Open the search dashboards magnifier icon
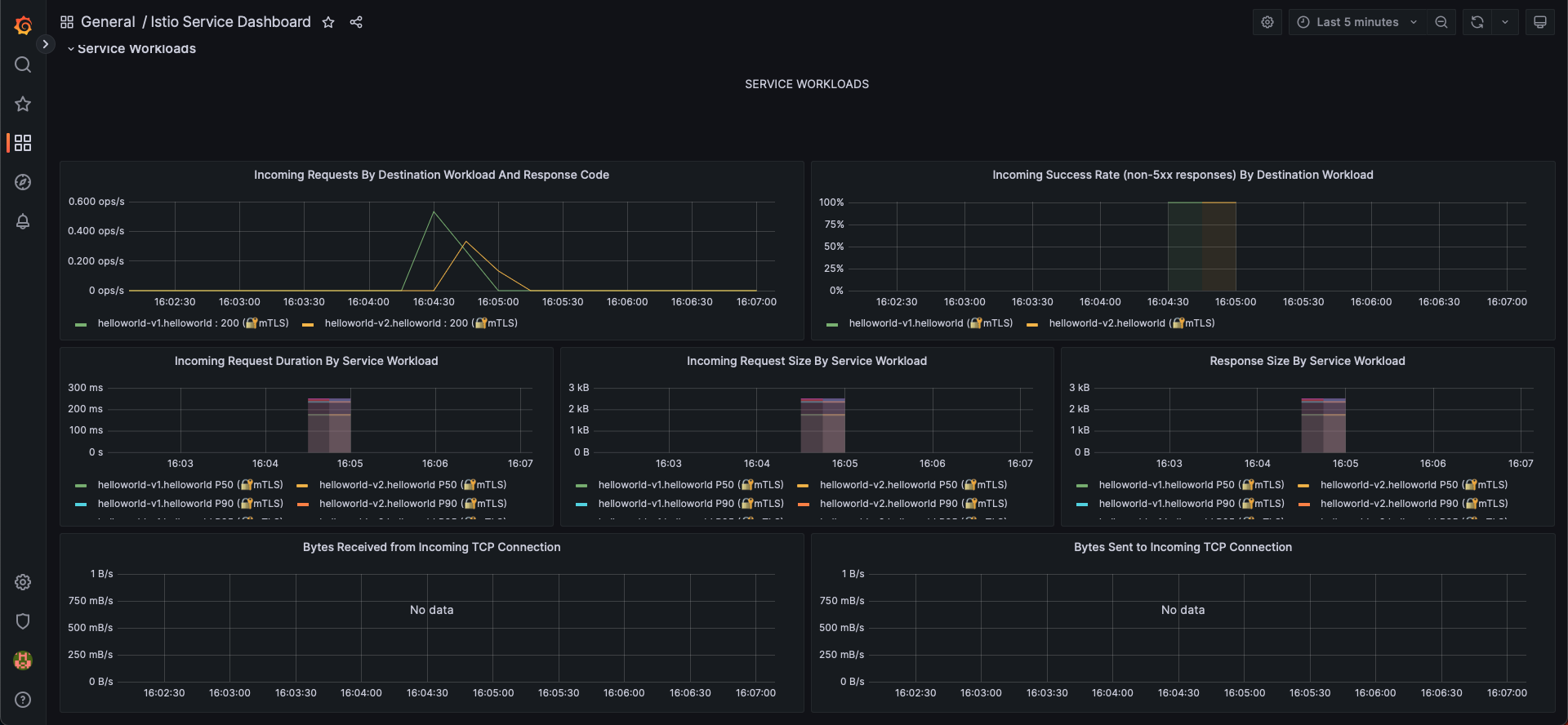Viewport: 1568px width, 725px height. pyautogui.click(x=23, y=64)
